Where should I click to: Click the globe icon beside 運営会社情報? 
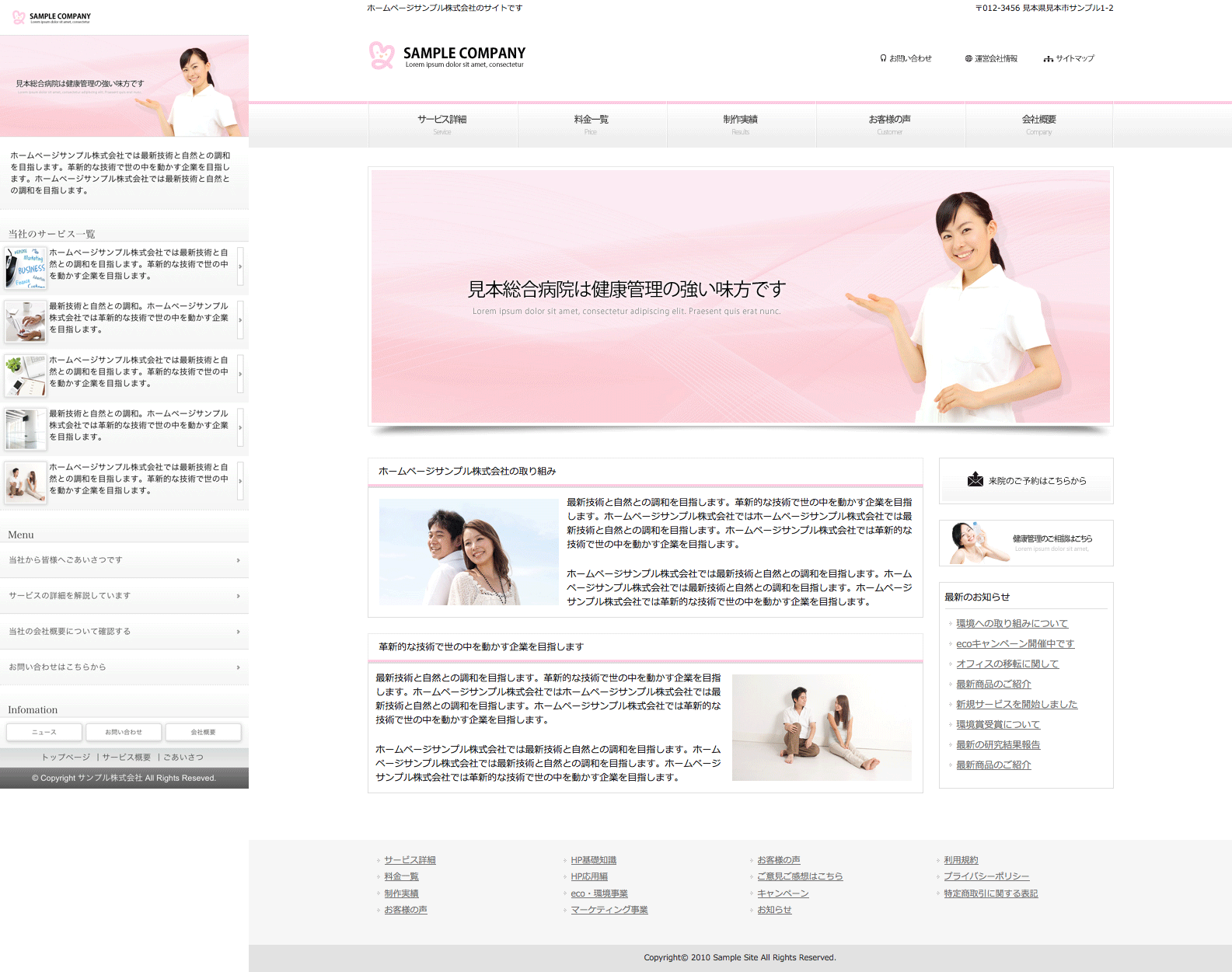point(968,58)
